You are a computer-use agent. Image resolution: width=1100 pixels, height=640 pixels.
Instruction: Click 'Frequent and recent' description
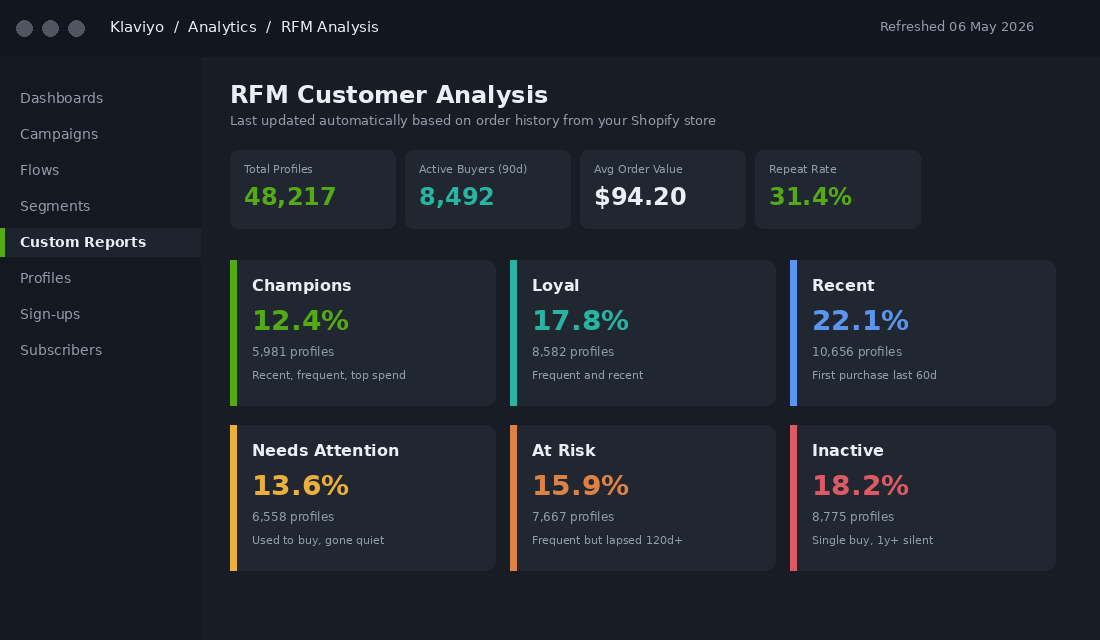tap(588, 375)
